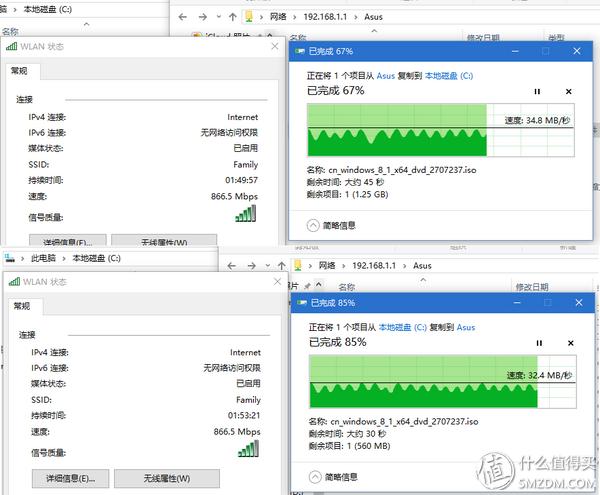This screenshot has height=495, width=600.
Task: Click the 67% transfer speed graph
Action: pos(441,130)
